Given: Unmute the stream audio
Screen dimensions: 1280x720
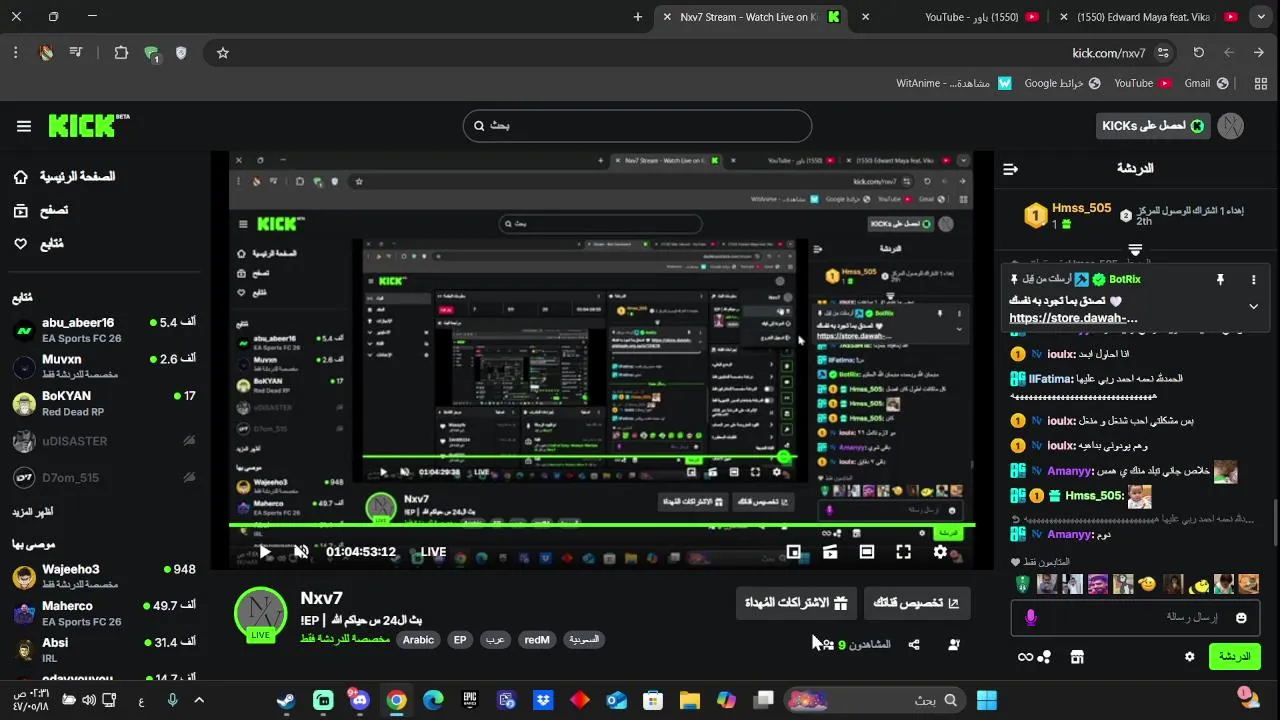Looking at the screenshot, I should pos(300,552).
